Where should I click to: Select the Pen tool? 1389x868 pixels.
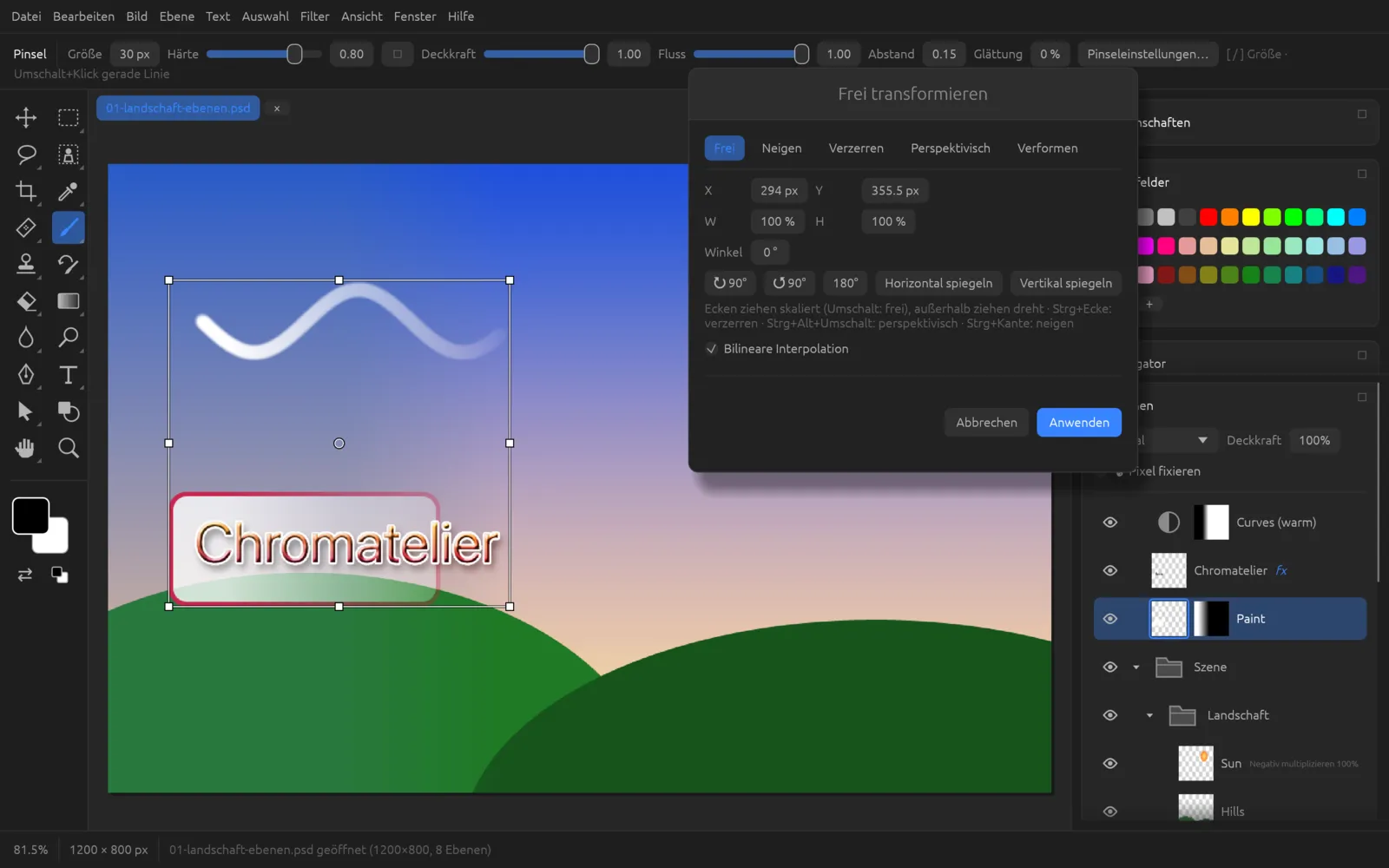pyautogui.click(x=26, y=374)
